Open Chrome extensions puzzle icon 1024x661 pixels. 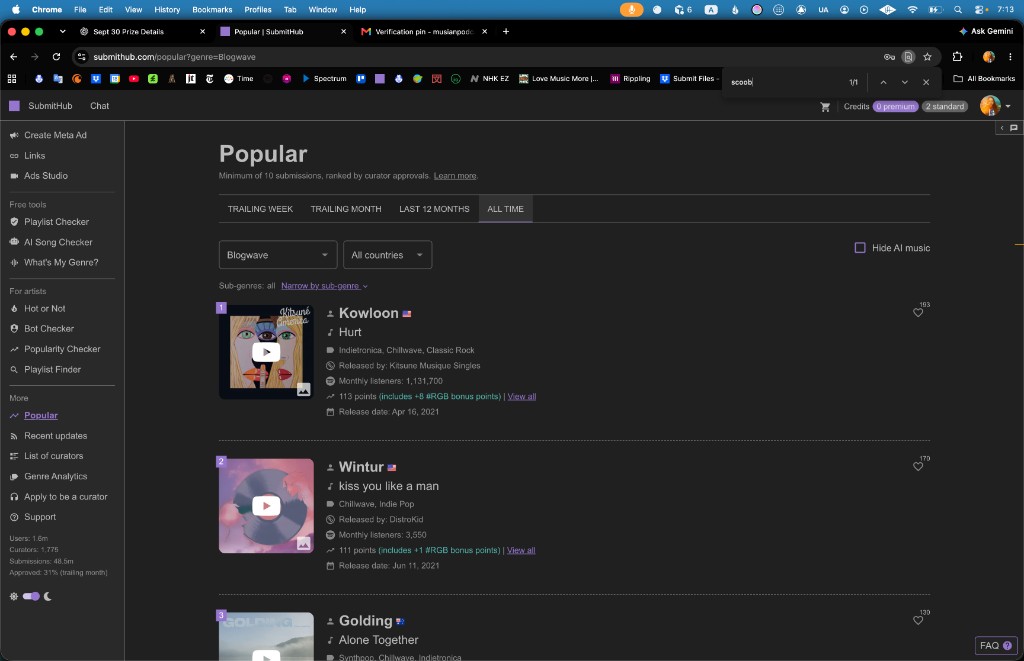[x=957, y=57]
